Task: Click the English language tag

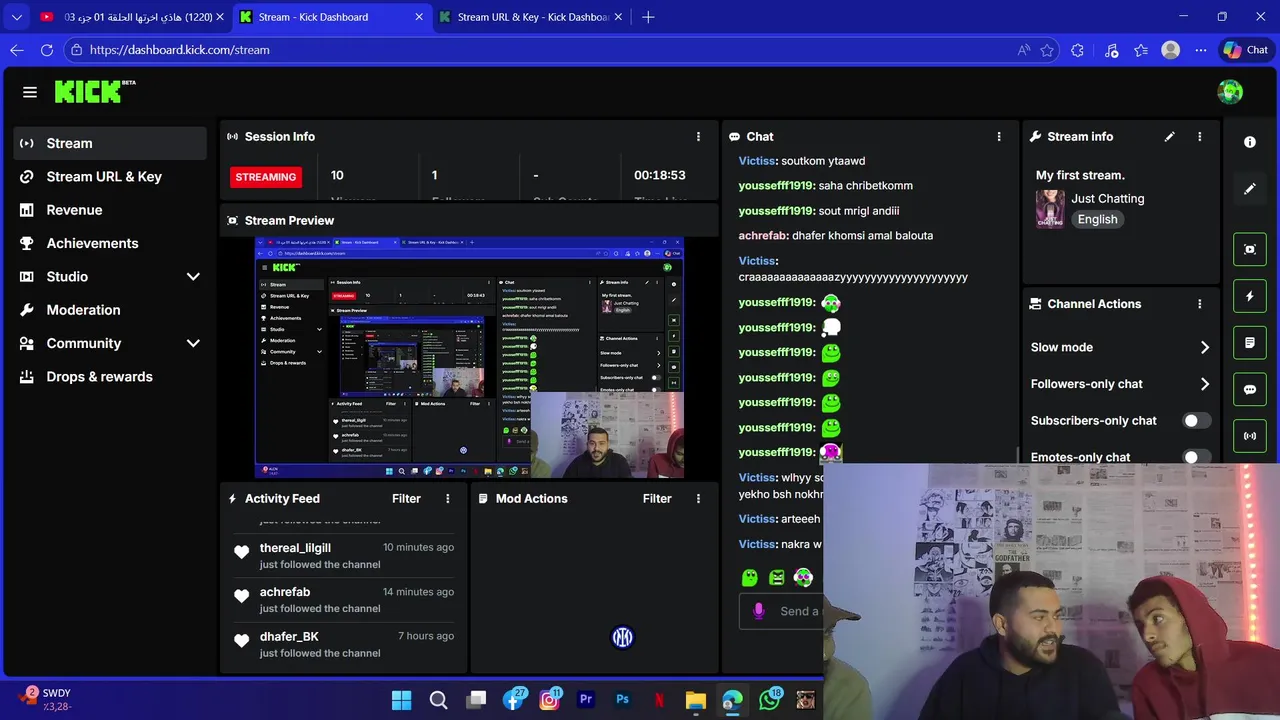Action: coord(1097,220)
